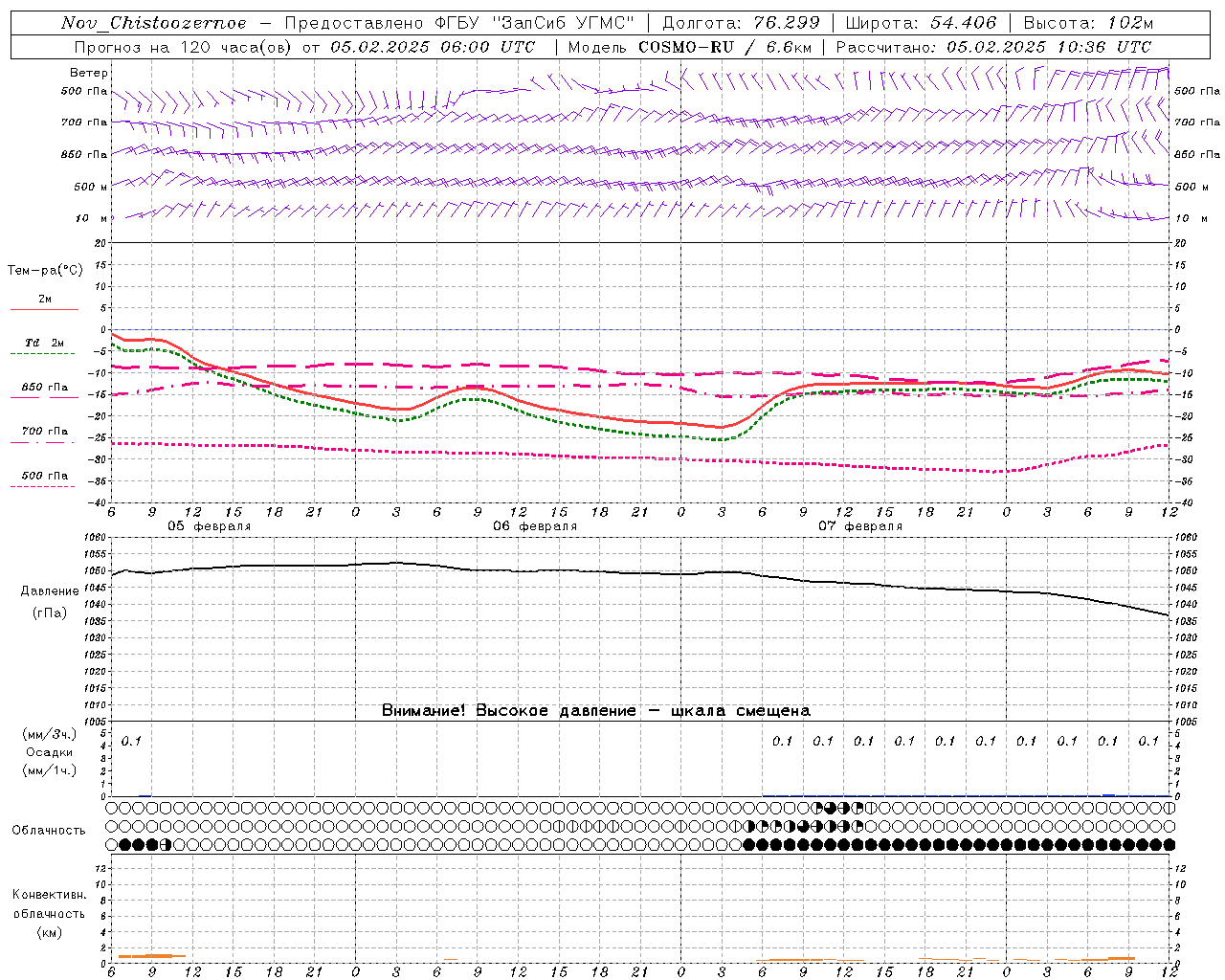This screenshot has height=980, width=1225.
Task: Click the 07 февраля date label
Action: pyautogui.click(x=860, y=526)
